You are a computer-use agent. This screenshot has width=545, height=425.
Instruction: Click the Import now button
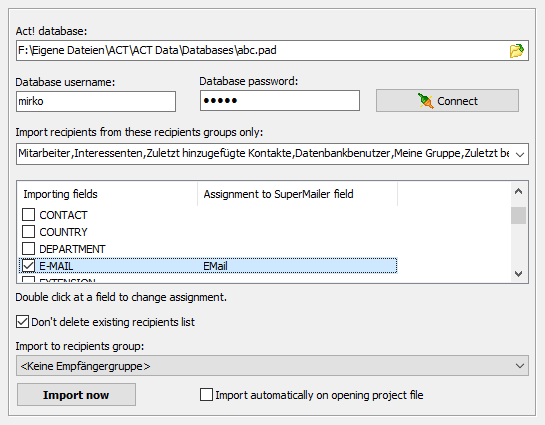(x=76, y=395)
